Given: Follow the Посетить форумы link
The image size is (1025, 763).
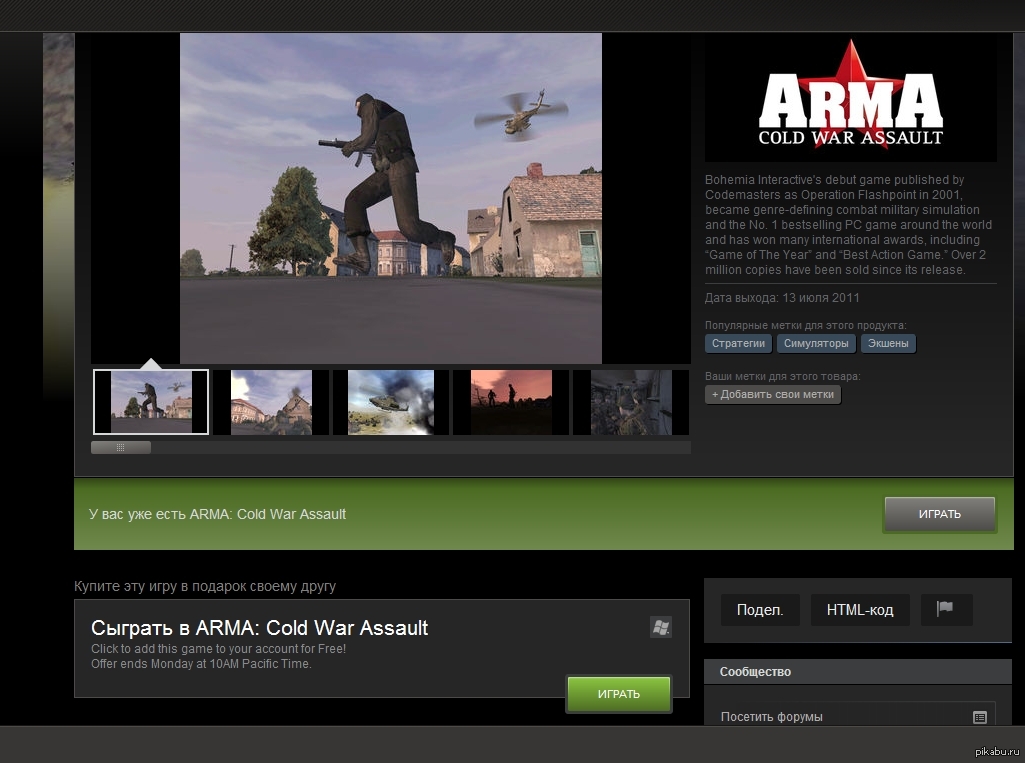Looking at the screenshot, I should pos(771,717).
